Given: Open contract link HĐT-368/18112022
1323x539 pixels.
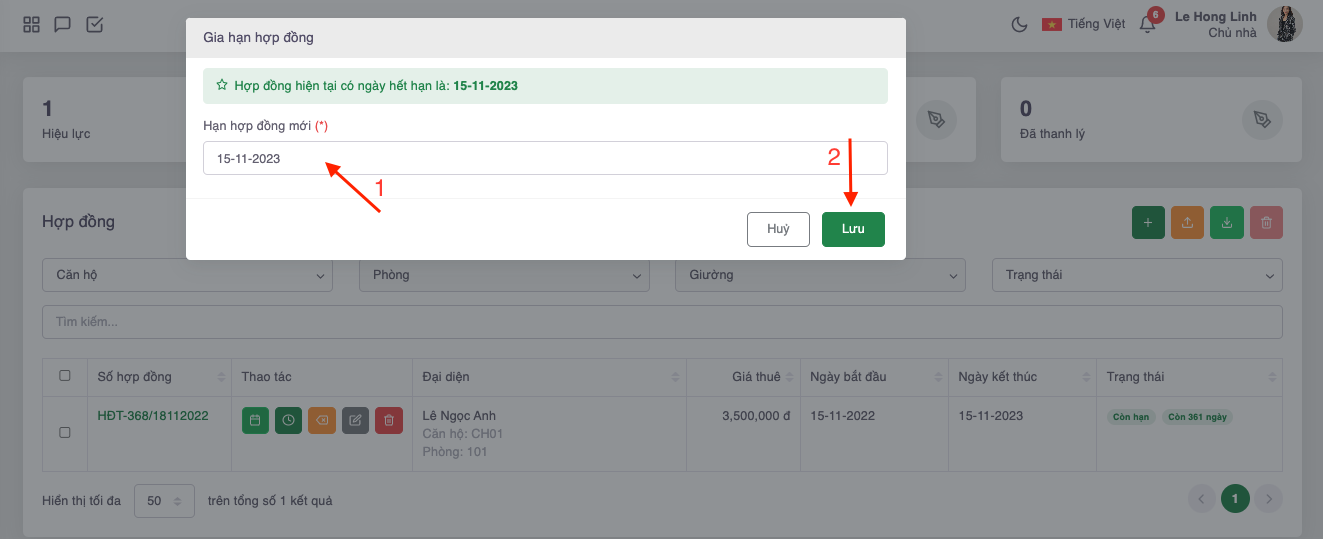Looking at the screenshot, I should (x=153, y=416).
